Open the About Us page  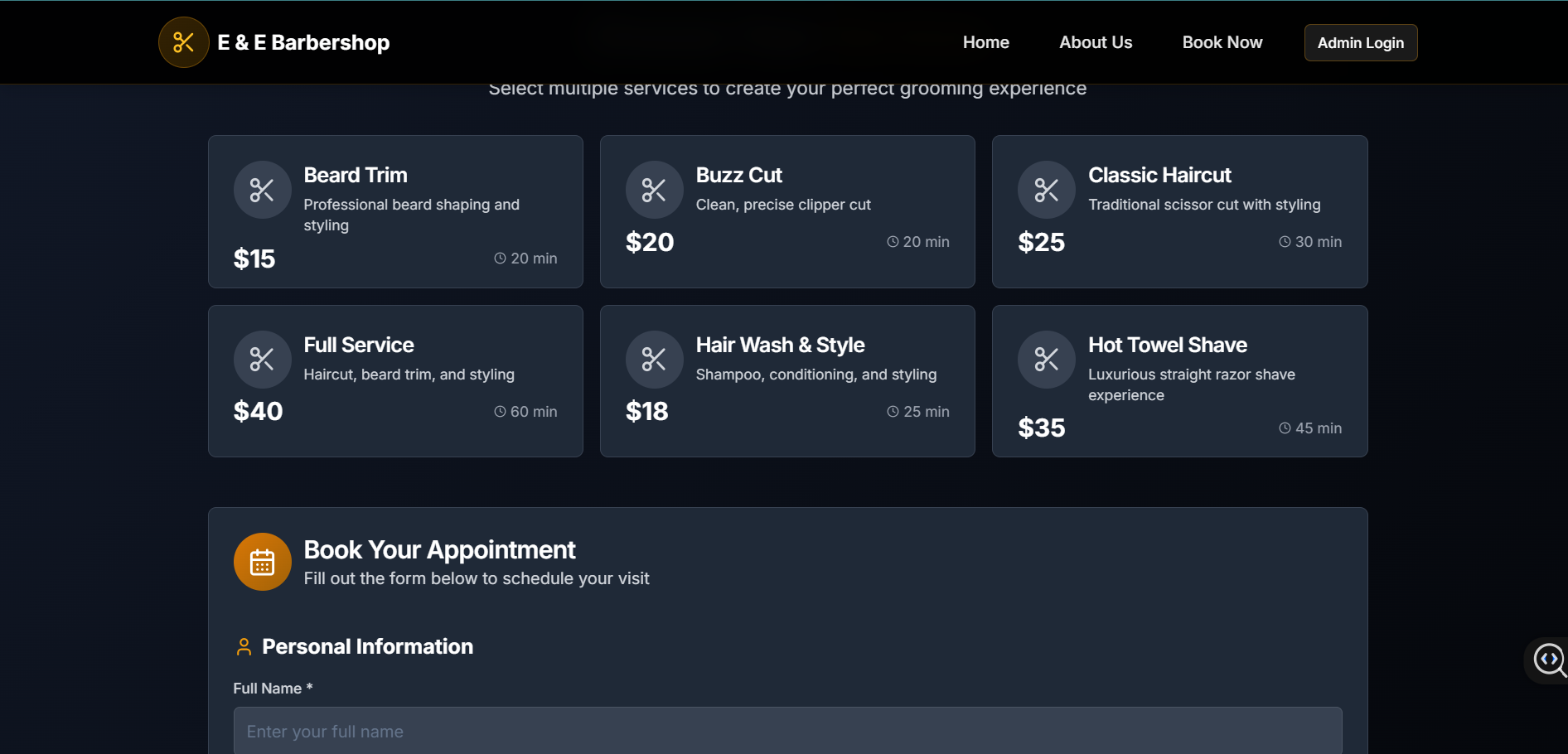(x=1096, y=42)
